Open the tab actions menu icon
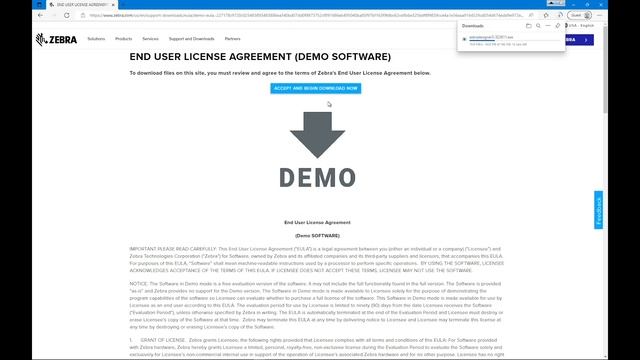 point(39,4)
